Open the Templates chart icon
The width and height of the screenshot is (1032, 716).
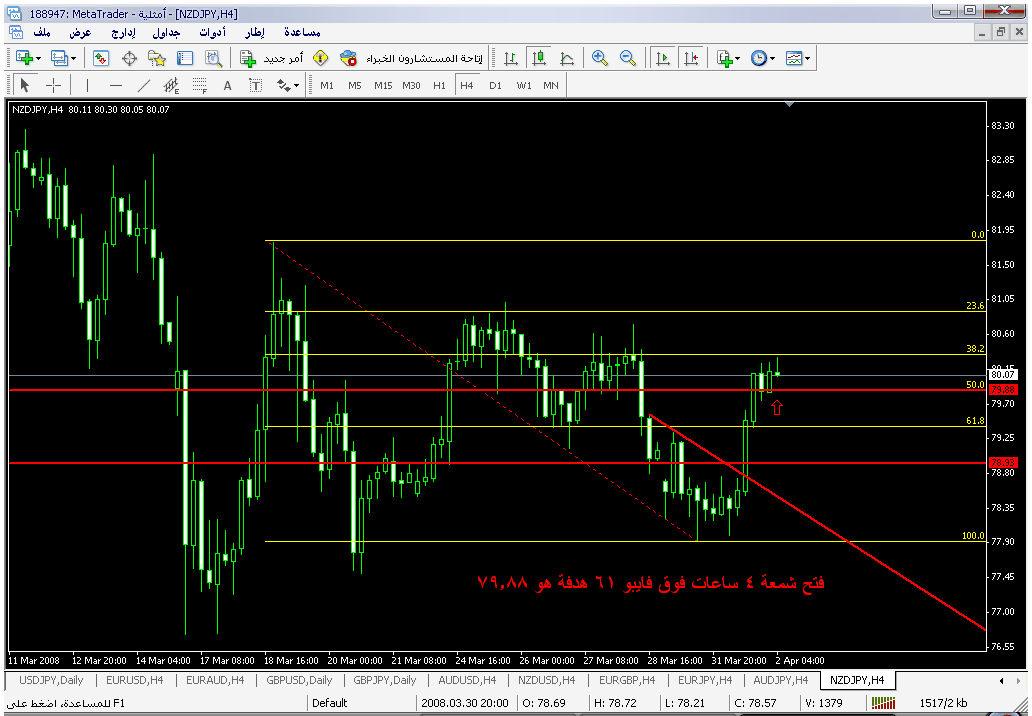pyautogui.click(x=794, y=58)
